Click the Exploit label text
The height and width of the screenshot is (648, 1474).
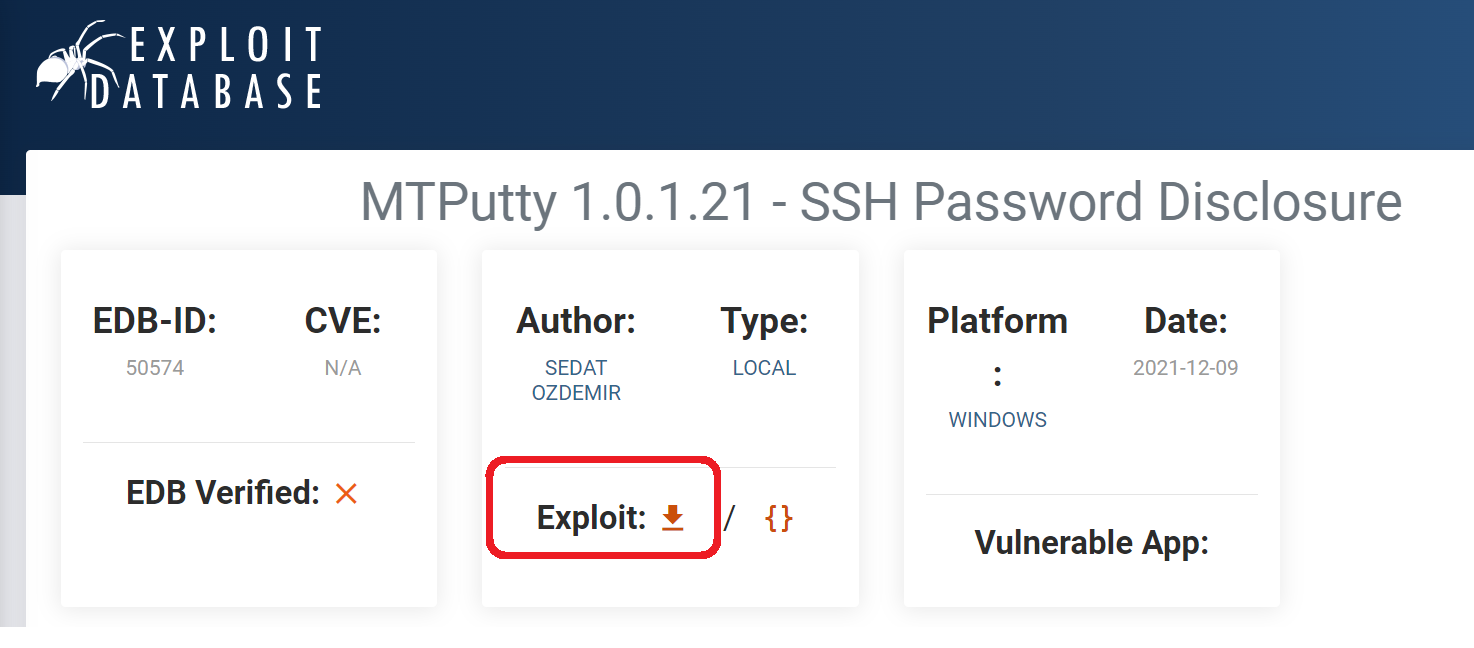click(x=592, y=518)
